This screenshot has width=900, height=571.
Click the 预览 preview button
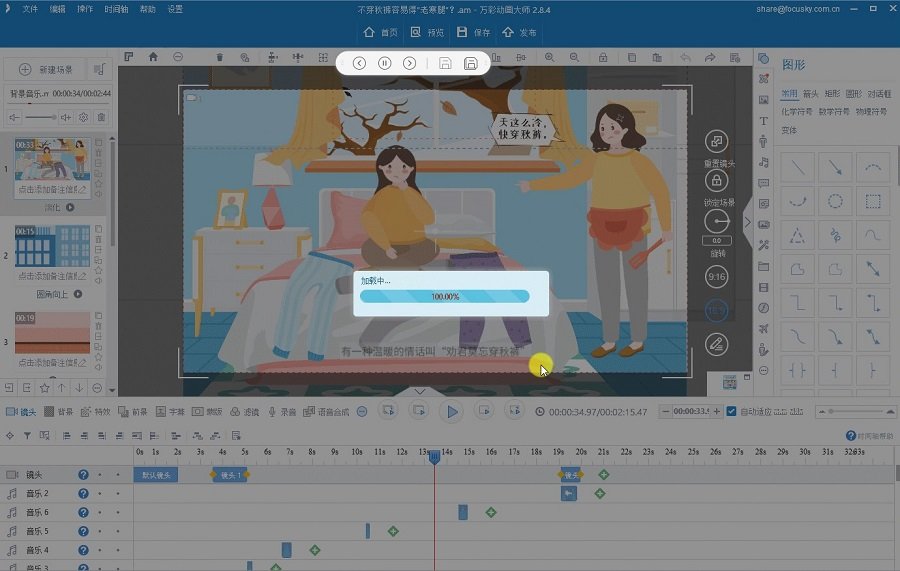pos(427,33)
